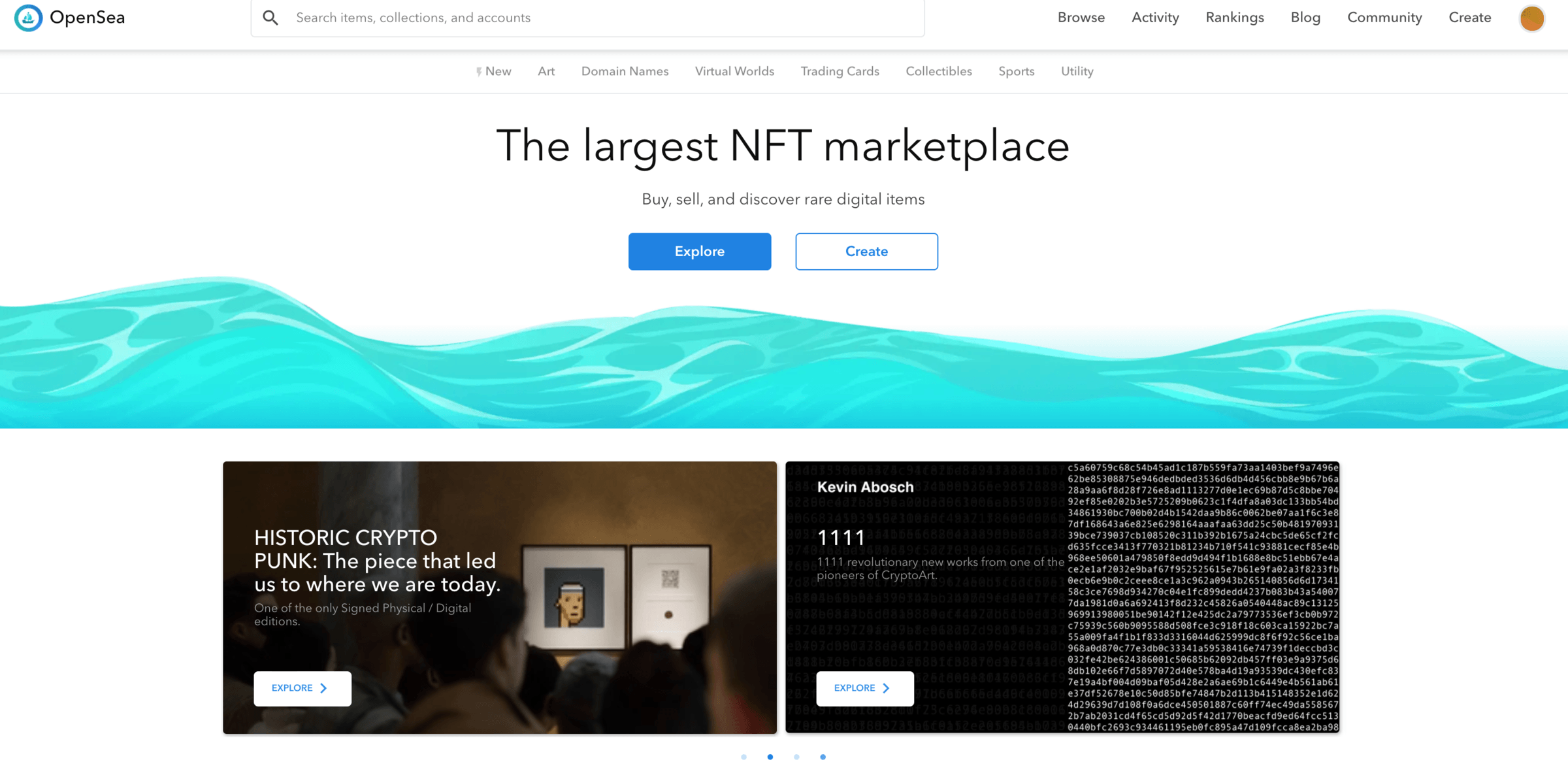Open the Kevin Abosch hex code banner
The image size is (1568, 779).
[x=1062, y=597]
